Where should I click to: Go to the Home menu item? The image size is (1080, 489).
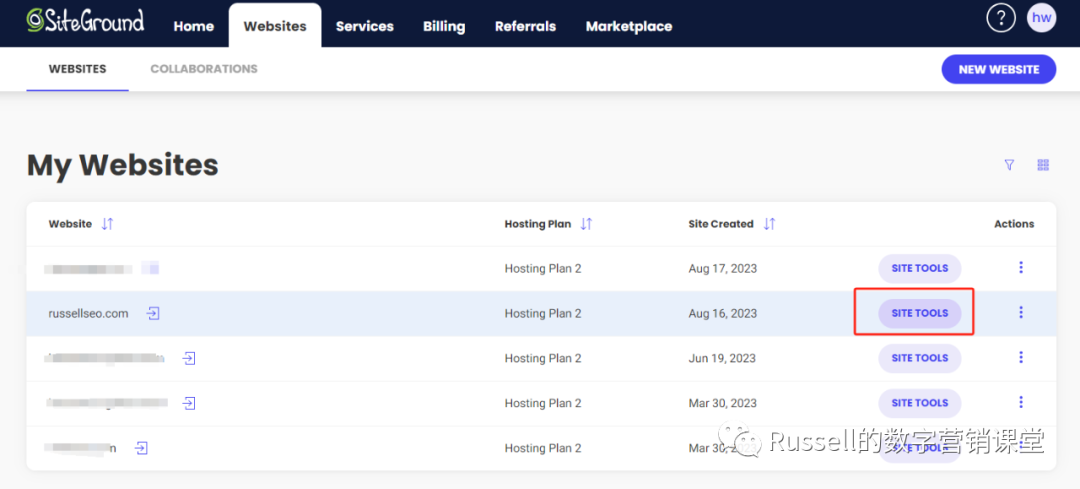pyautogui.click(x=193, y=26)
